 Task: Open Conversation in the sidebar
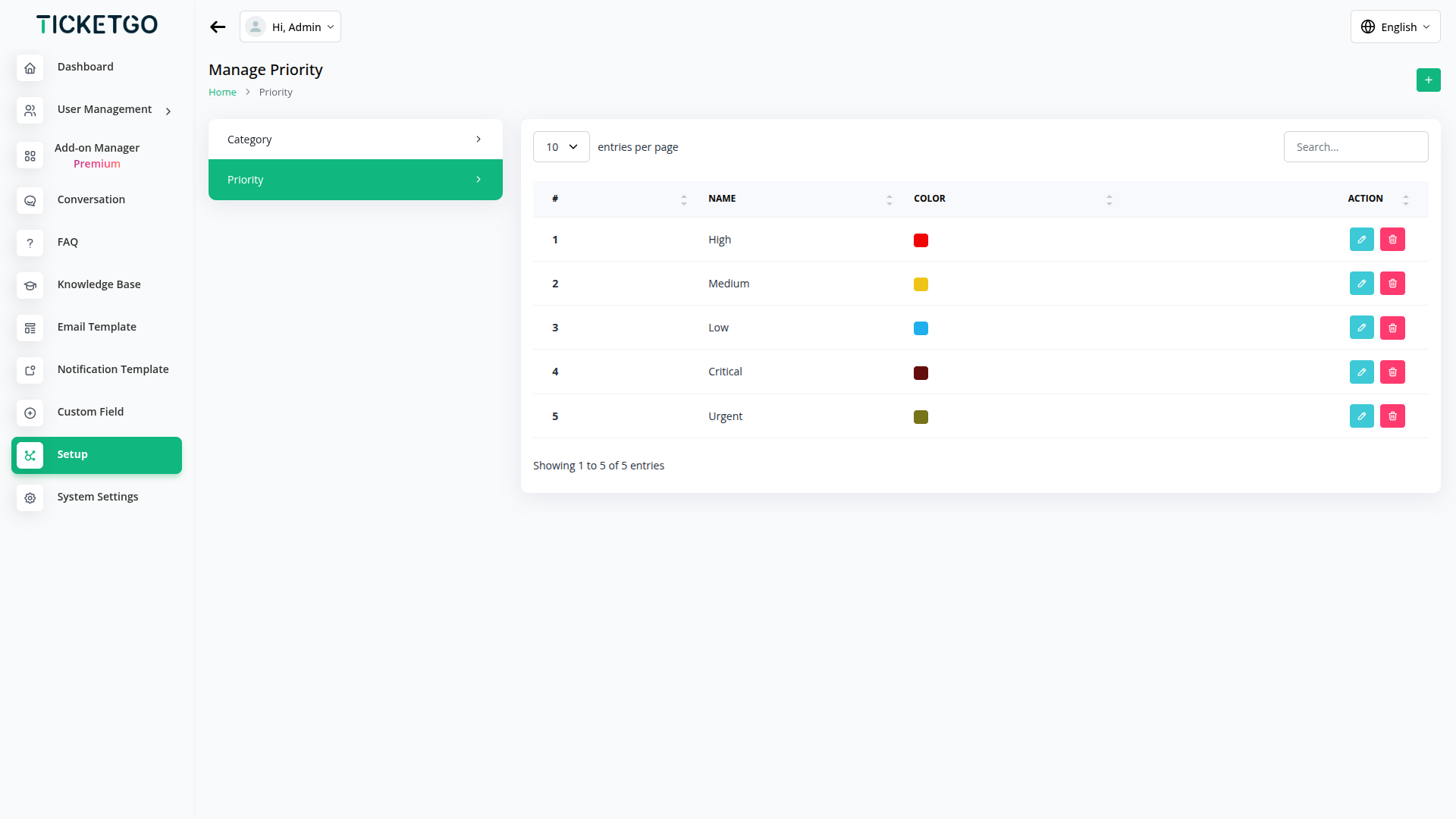[x=91, y=199]
